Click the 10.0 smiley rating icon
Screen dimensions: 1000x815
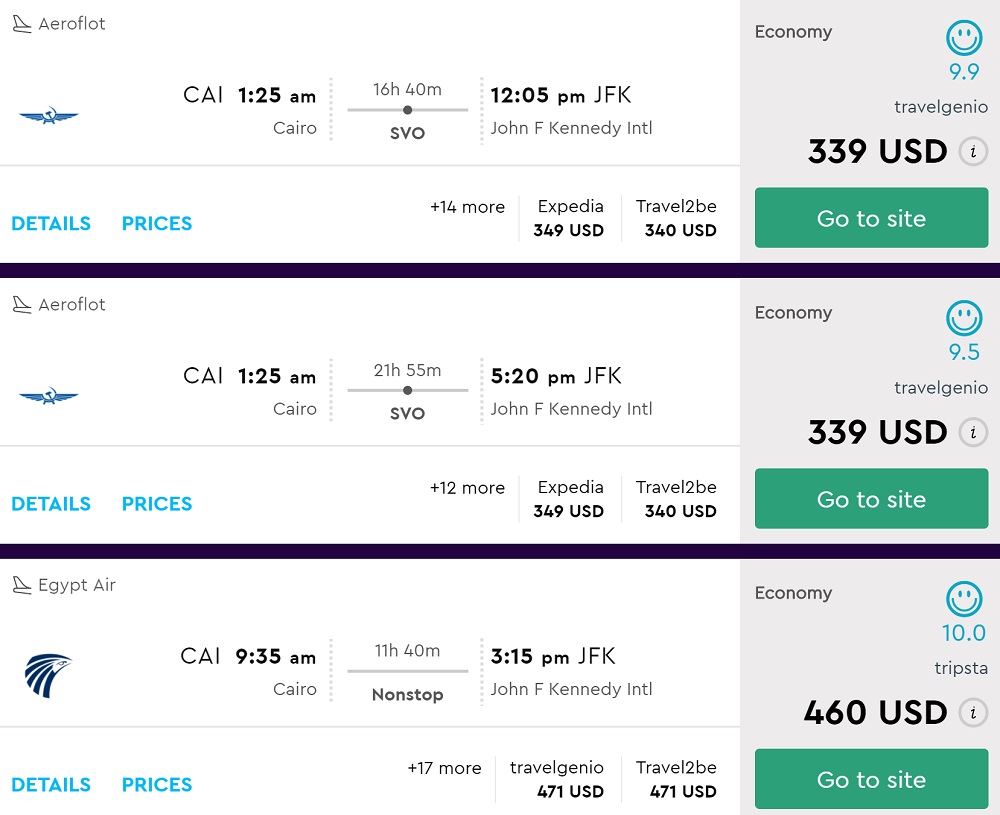pos(964,600)
